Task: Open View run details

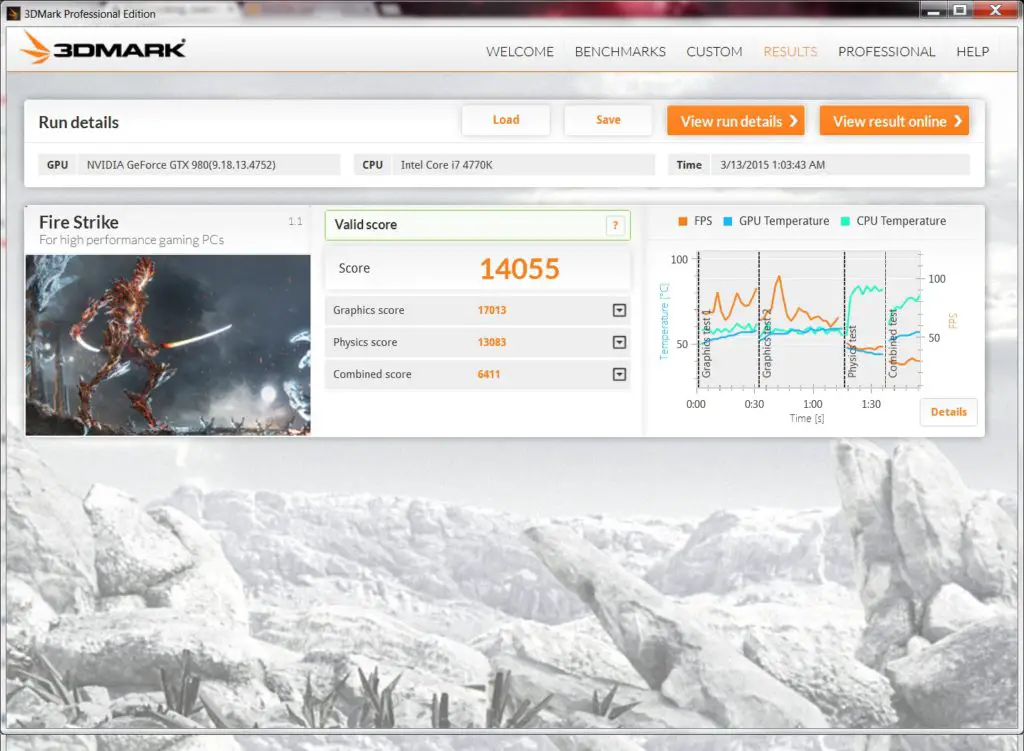Action: click(736, 121)
